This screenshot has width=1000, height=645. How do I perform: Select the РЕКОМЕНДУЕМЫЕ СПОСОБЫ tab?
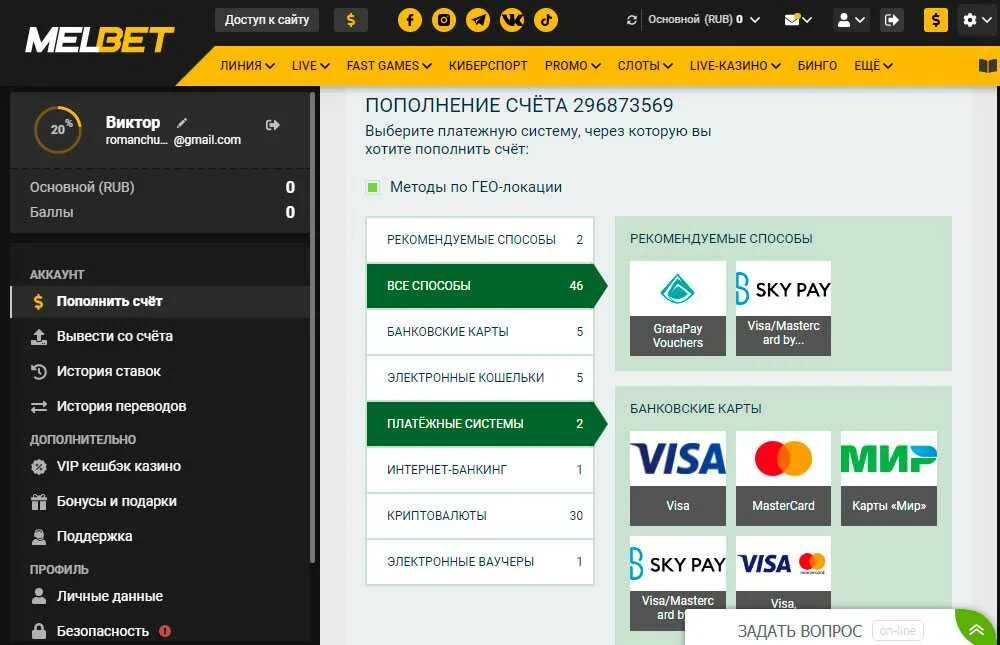click(x=480, y=240)
